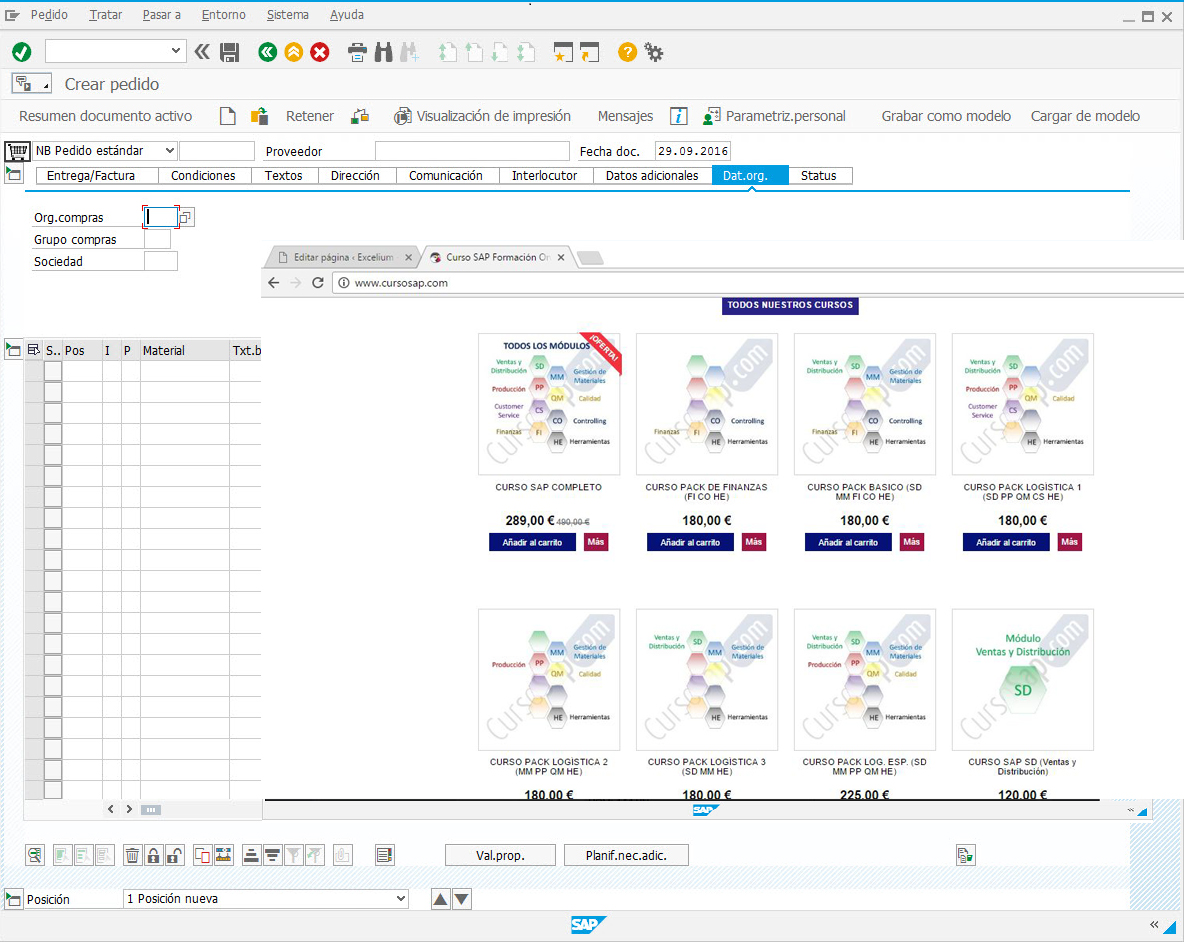Image resolution: width=1184 pixels, height=942 pixels.
Task: Click the Sociedad input field
Action: click(x=161, y=261)
